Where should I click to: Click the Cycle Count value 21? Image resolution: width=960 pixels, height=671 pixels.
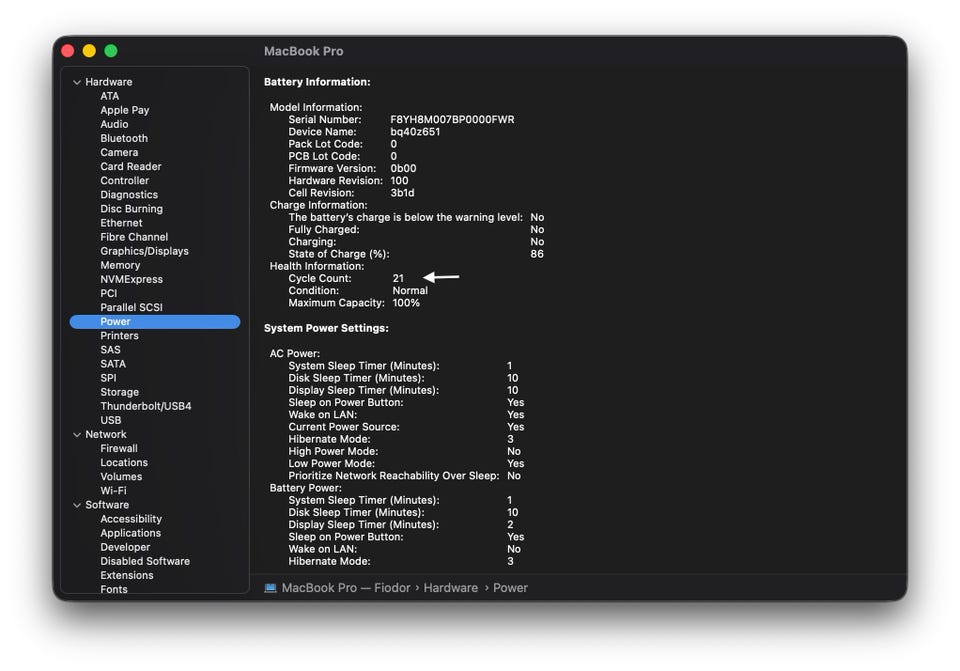(398, 279)
